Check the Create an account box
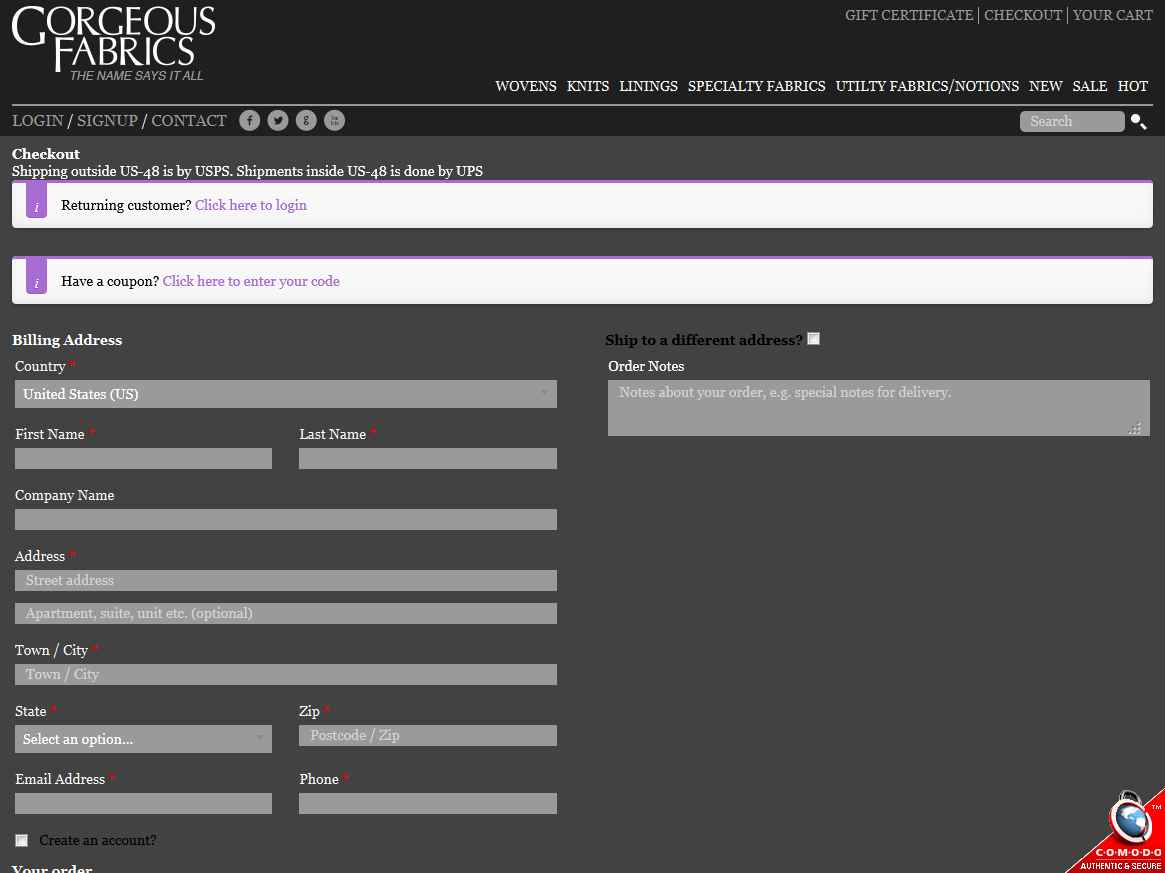Screen dimensions: 1165x873 pos(22,841)
